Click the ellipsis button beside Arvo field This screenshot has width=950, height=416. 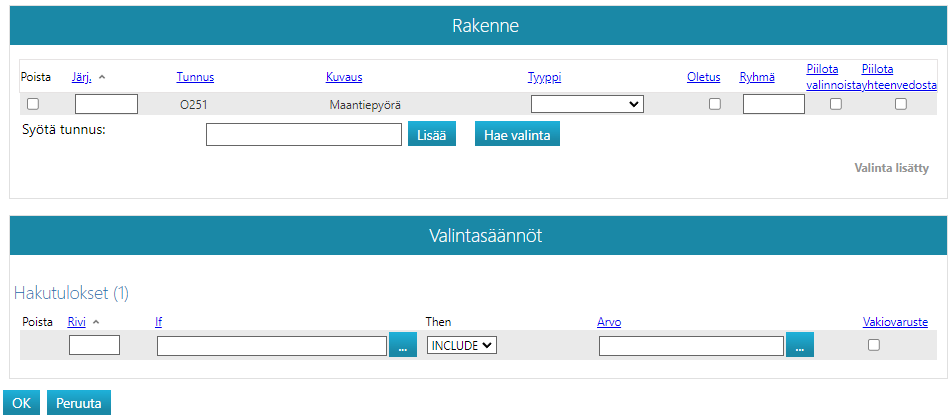[x=800, y=345]
